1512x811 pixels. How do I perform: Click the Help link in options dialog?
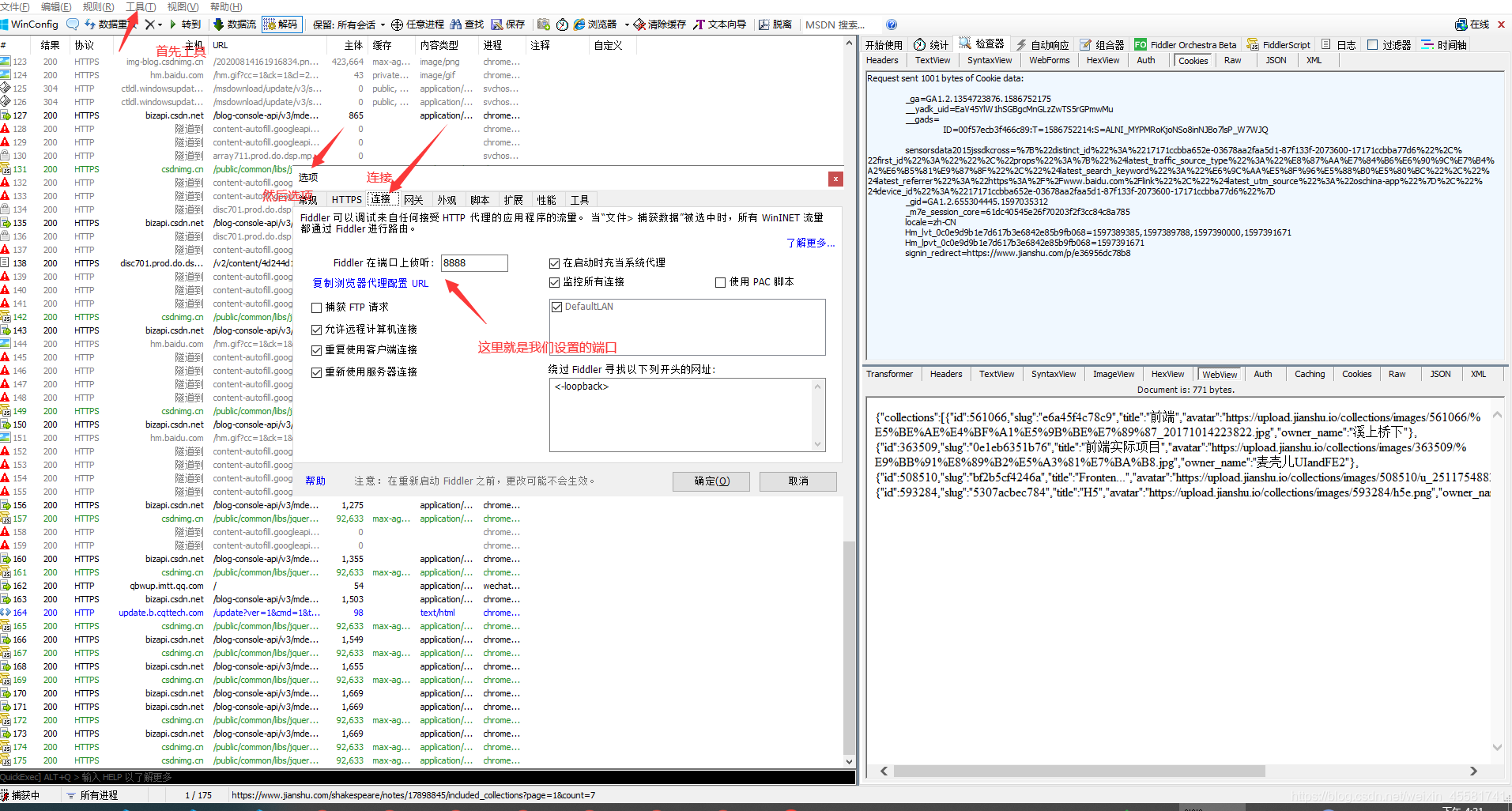pyautogui.click(x=315, y=481)
